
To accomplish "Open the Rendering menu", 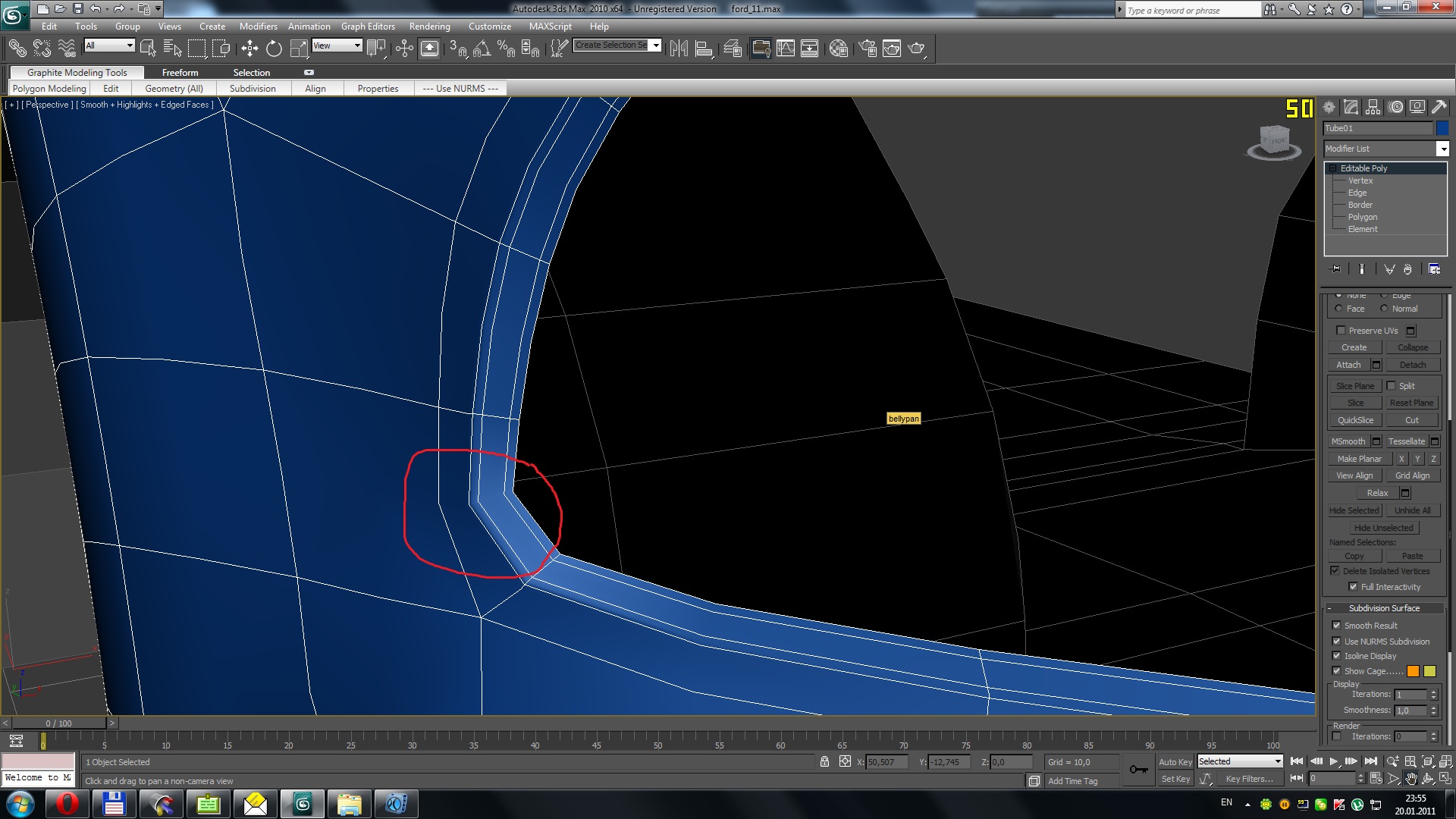I will click(429, 27).
